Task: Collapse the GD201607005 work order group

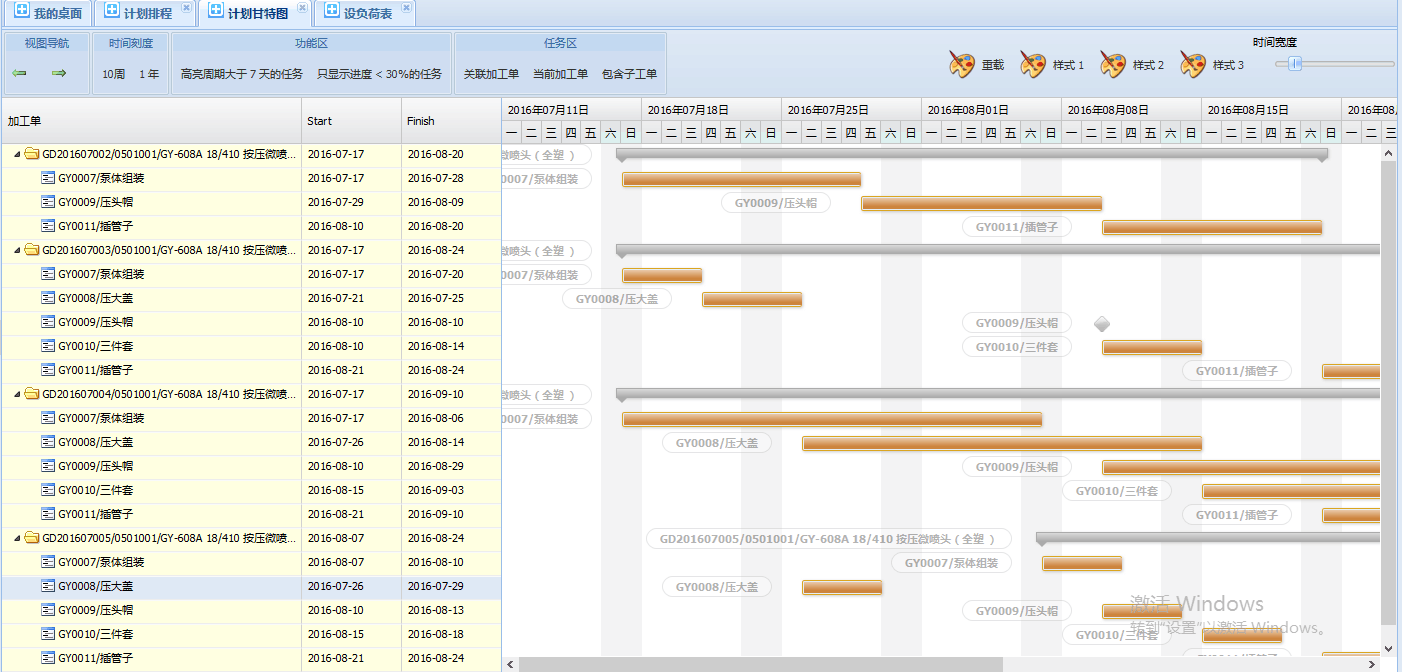Action: pos(17,538)
